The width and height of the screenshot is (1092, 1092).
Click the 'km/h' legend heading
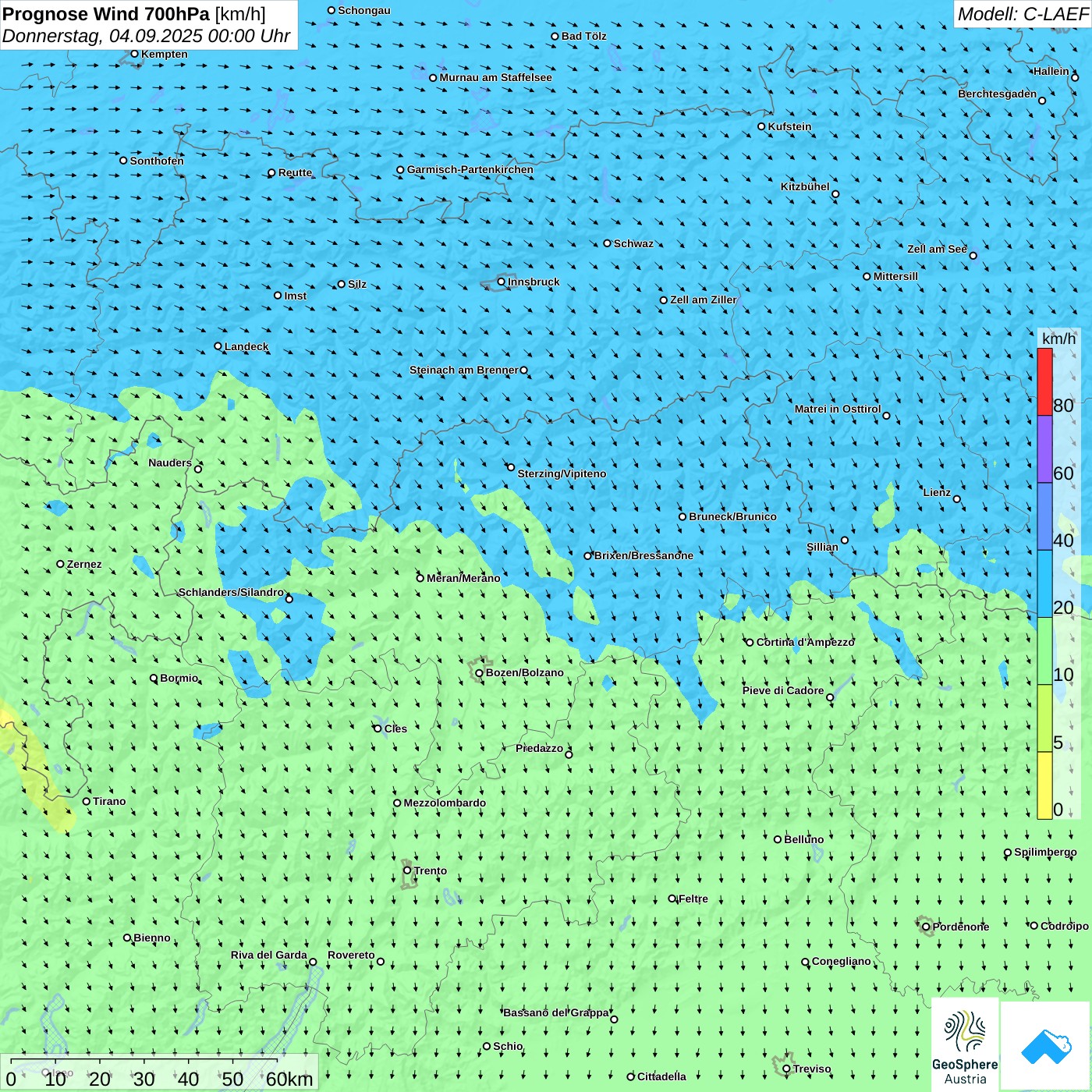point(1058,339)
